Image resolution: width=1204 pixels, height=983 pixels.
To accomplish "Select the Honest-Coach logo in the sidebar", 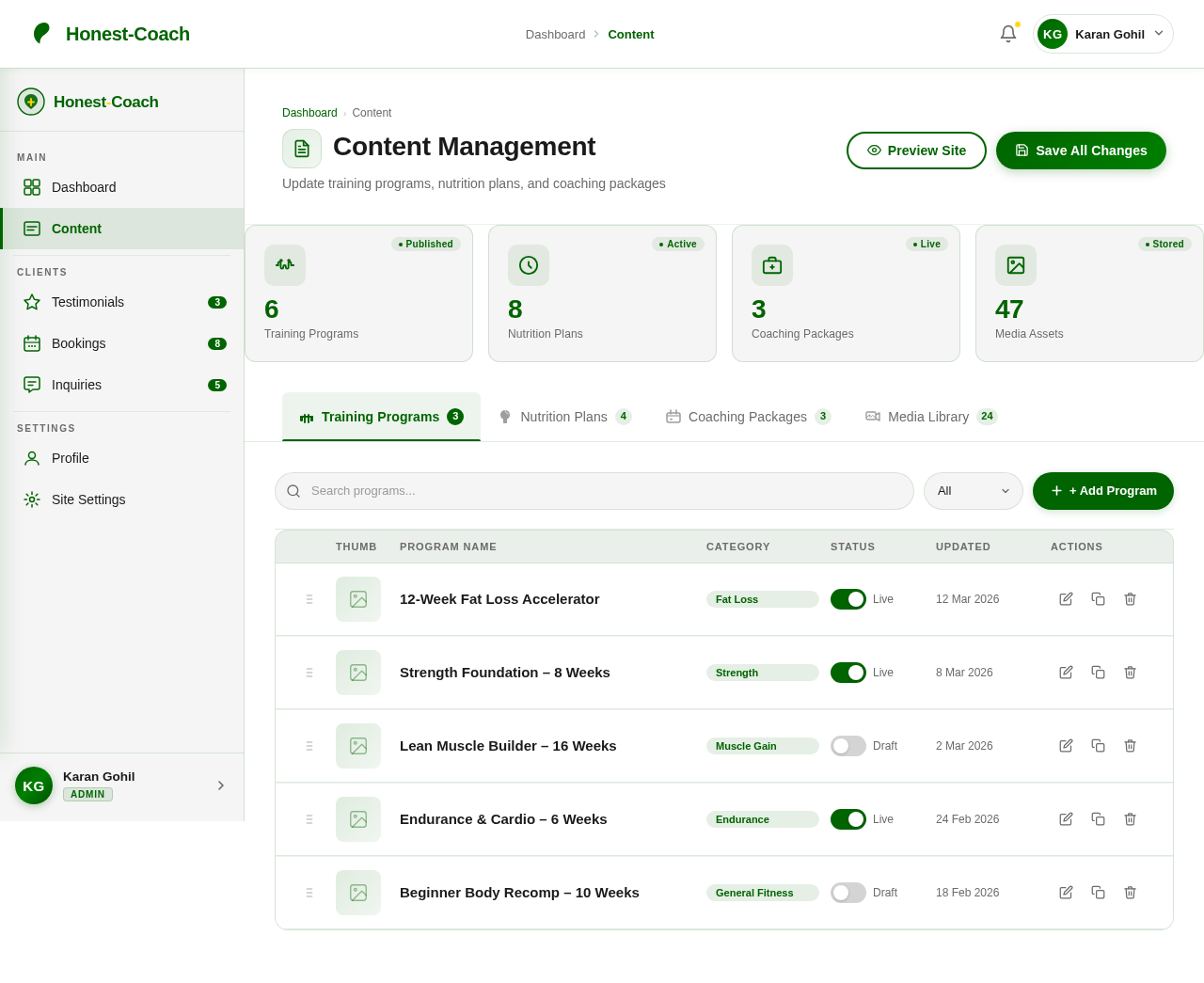I will (87, 101).
